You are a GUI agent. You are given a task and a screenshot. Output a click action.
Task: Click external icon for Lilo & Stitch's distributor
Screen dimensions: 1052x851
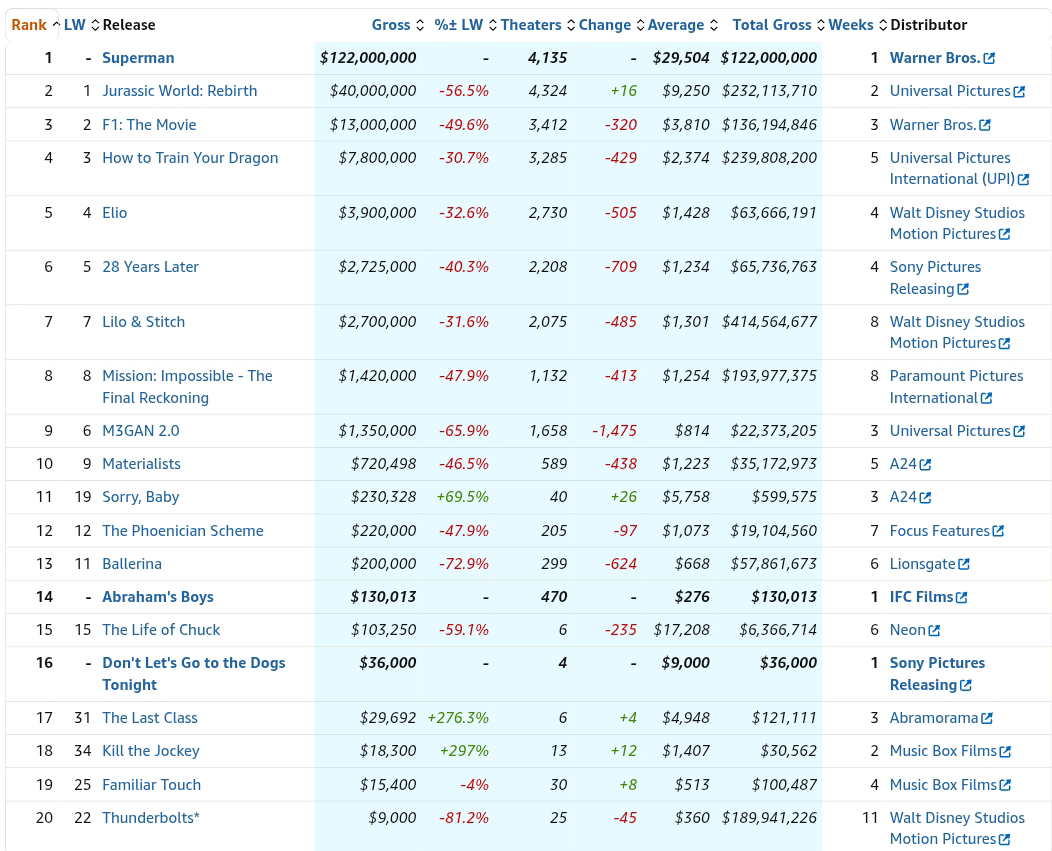pos(1004,344)
